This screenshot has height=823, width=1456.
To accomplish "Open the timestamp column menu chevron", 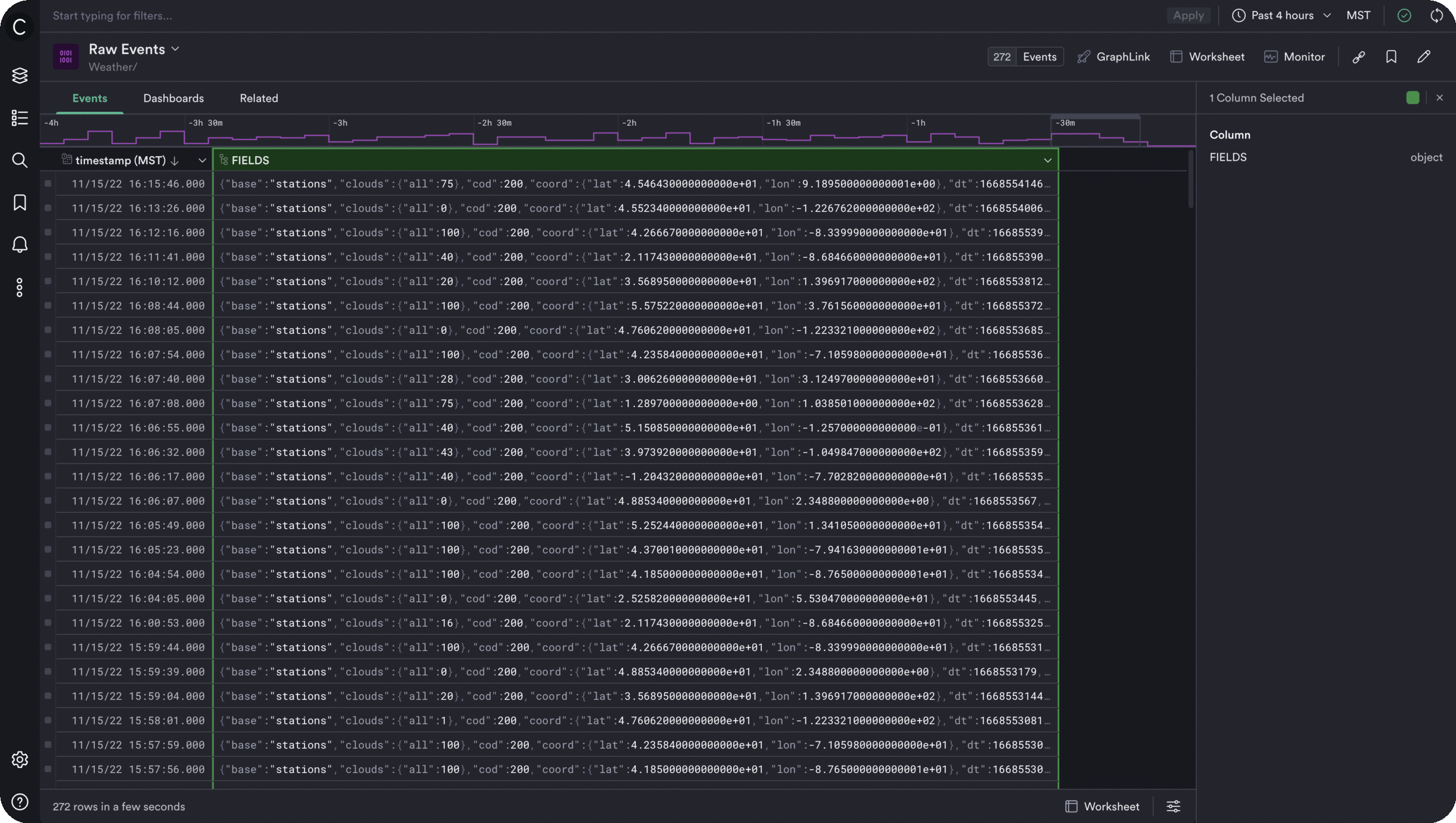I will (202, 160).
